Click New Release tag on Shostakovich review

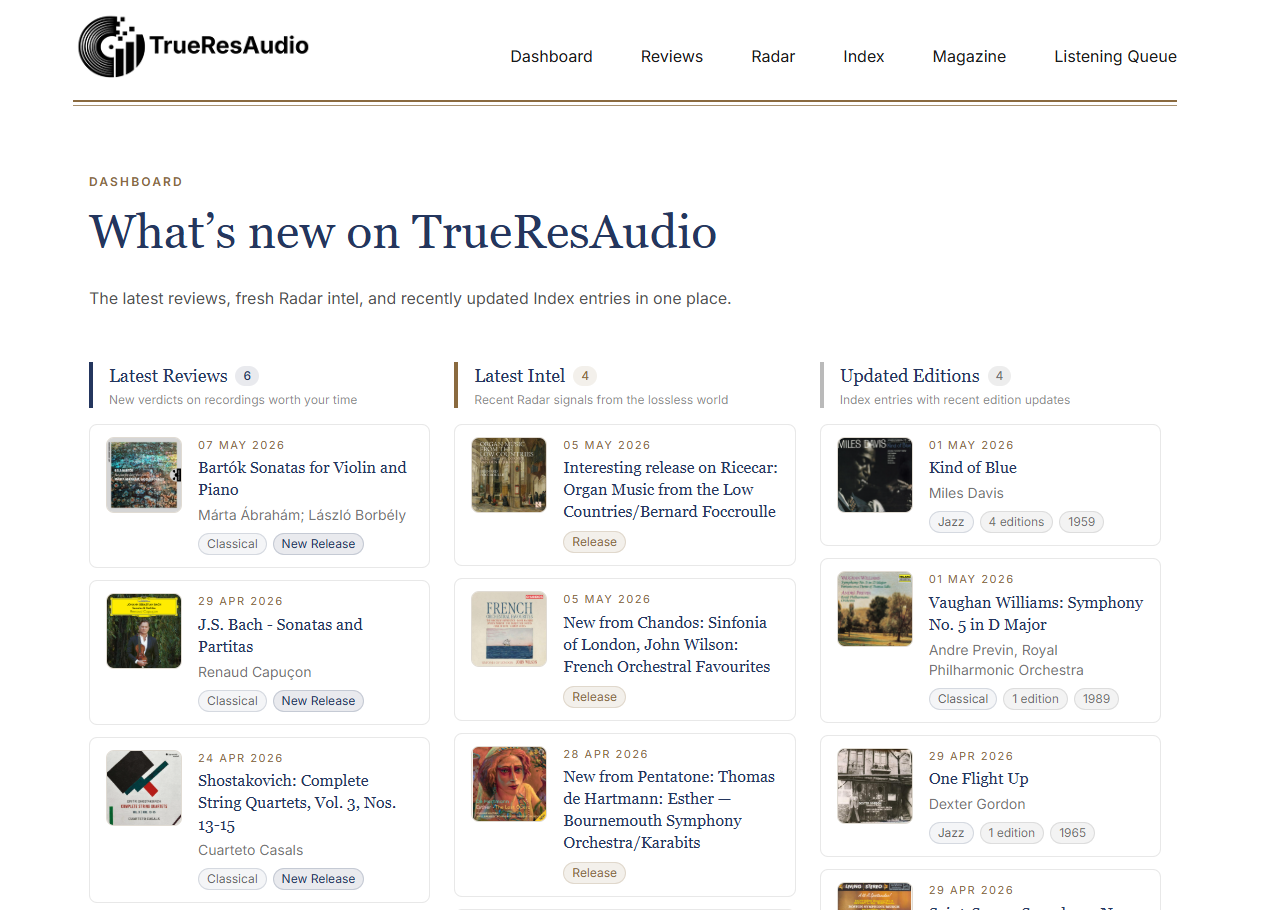click(x=318, y=879)
